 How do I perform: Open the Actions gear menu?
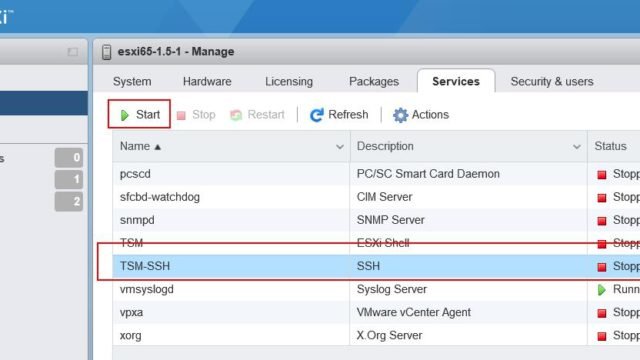[421, 115]
